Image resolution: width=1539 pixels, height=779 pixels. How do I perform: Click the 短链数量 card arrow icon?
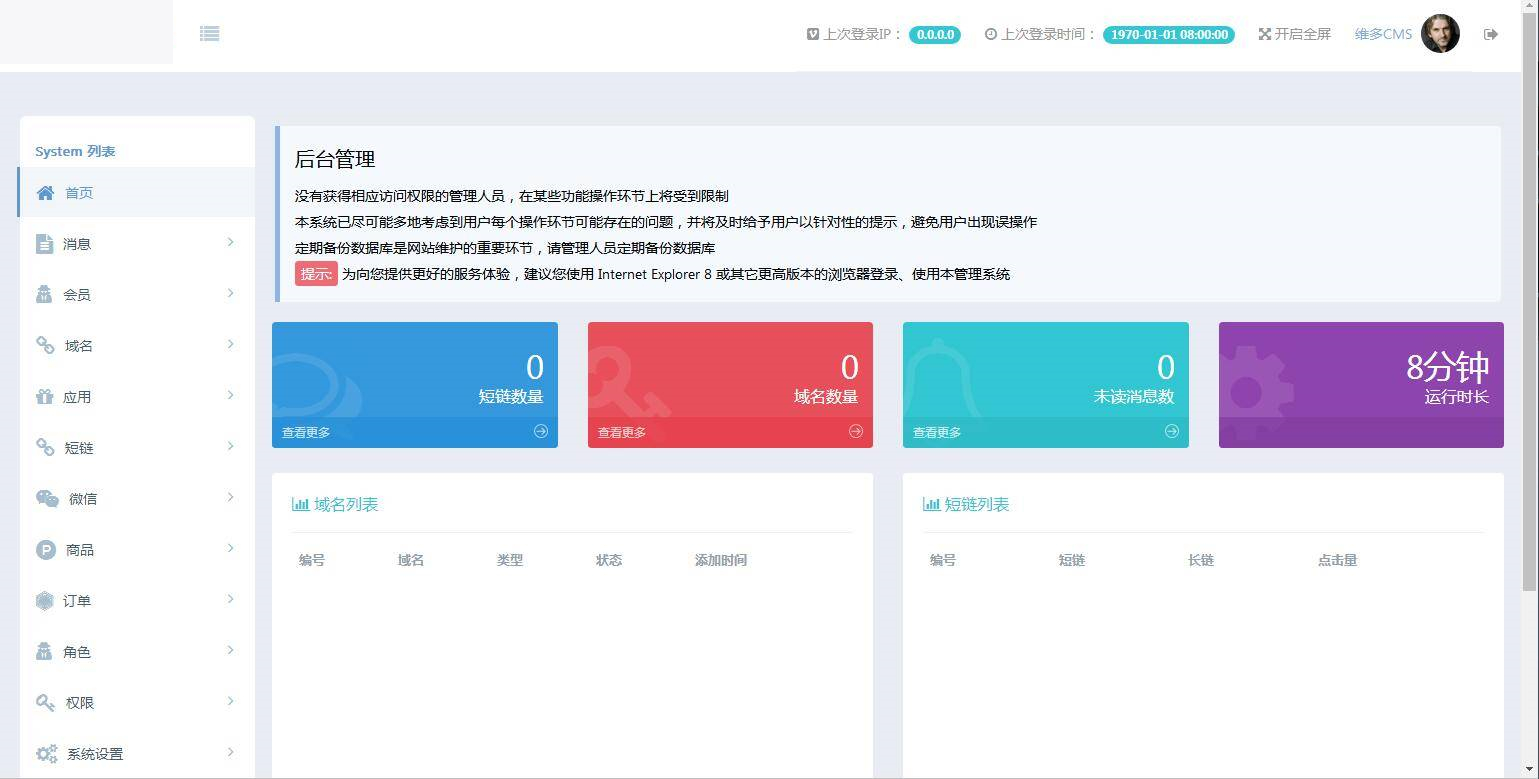pyautogui.click(x=540, y=431)
